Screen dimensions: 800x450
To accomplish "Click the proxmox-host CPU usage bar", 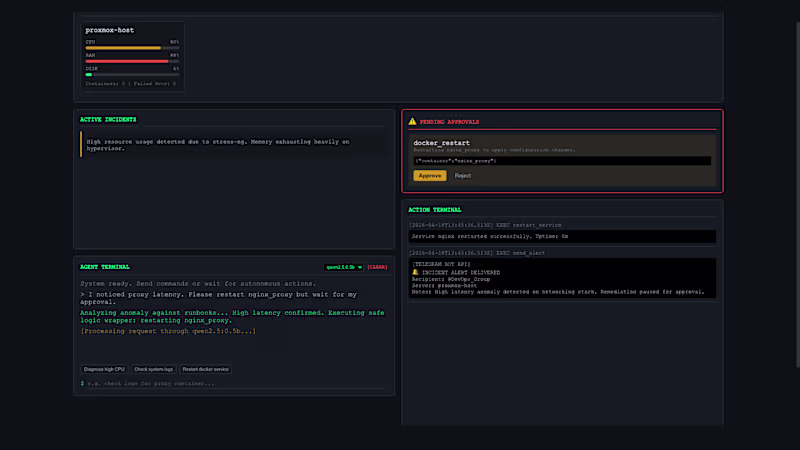I will click(x=132, y=48).
